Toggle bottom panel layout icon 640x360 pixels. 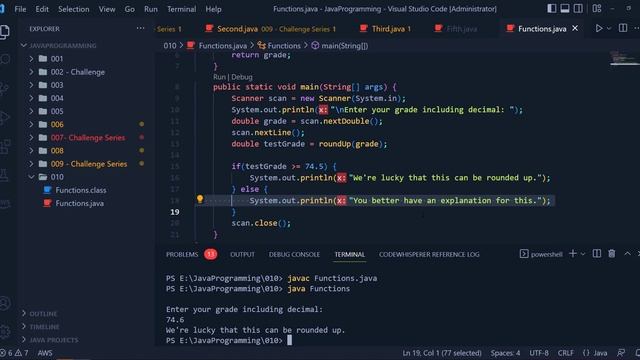click(565, 9)
